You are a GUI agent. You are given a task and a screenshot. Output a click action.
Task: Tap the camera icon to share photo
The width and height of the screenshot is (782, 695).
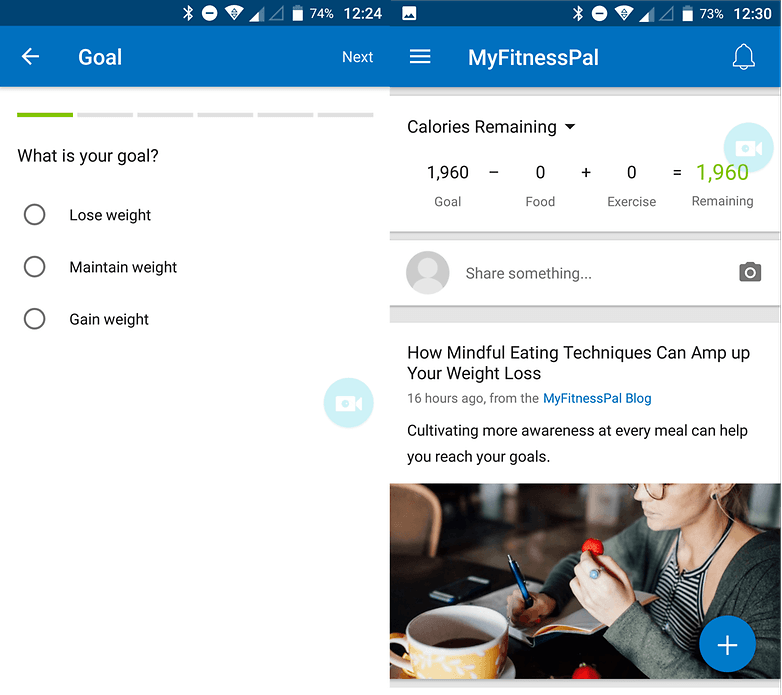click(750, 272)
